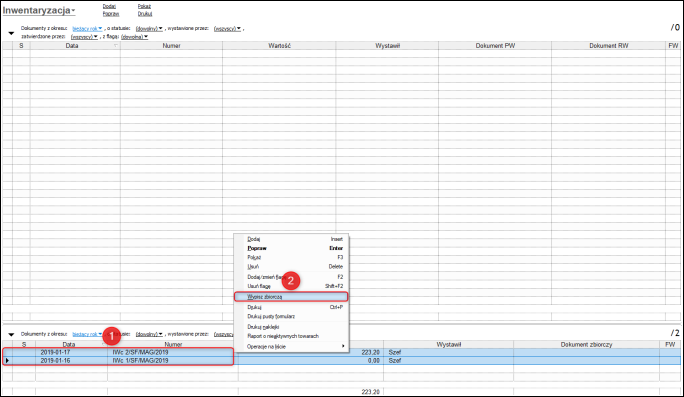684x397 pixels.
Task: Click the Drukuj link at top
Action: pyautogui.click(x=145, y=14)
